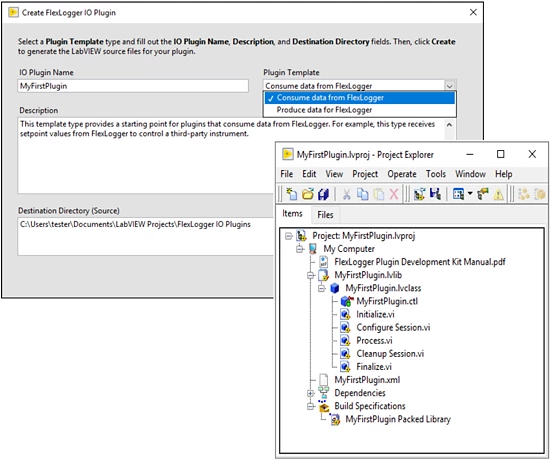The height and width of the screenshot is (460, 551).
Task: Click the Open Project folder icon
Action: pos(307,194)
